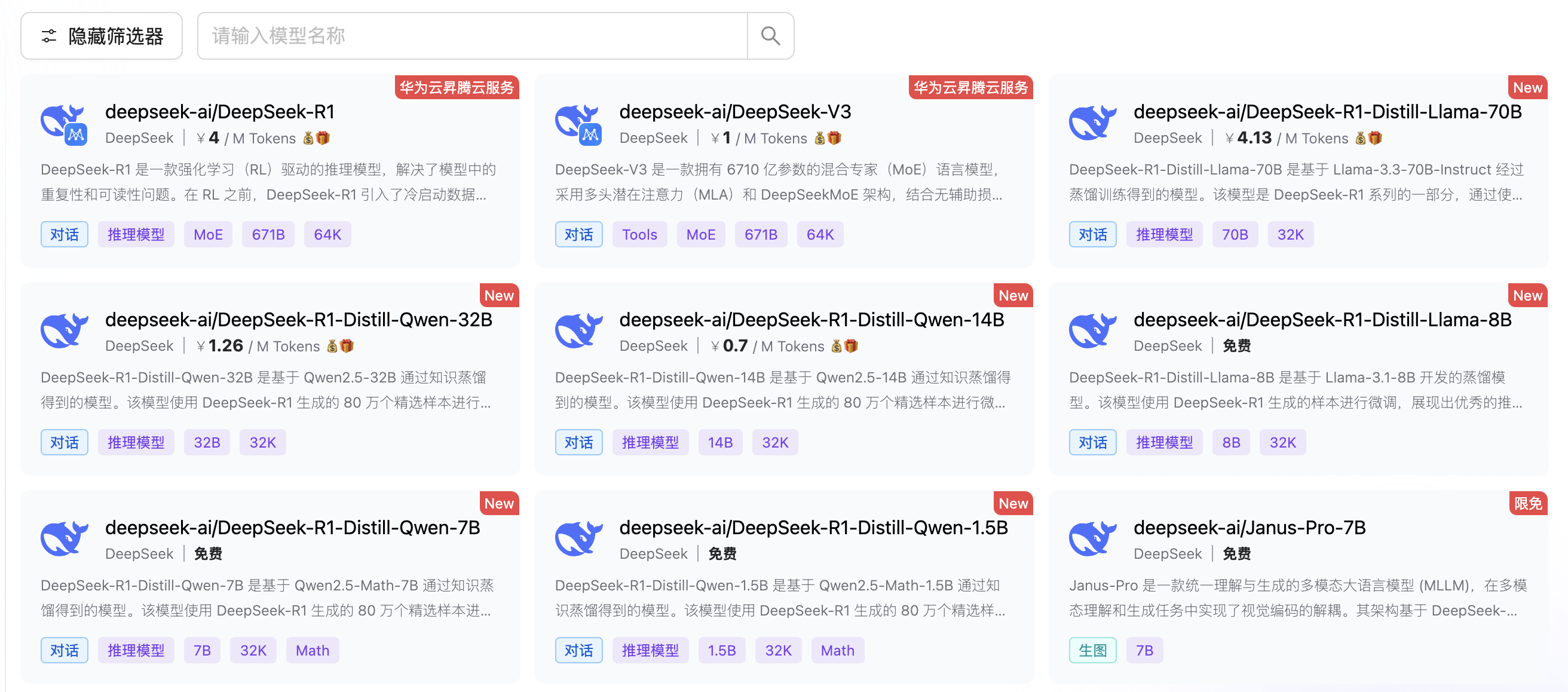Click the New badge on R1-Distill-Llama-70B
This screenshot has width=1568, height=692.
pos(1528,88)
